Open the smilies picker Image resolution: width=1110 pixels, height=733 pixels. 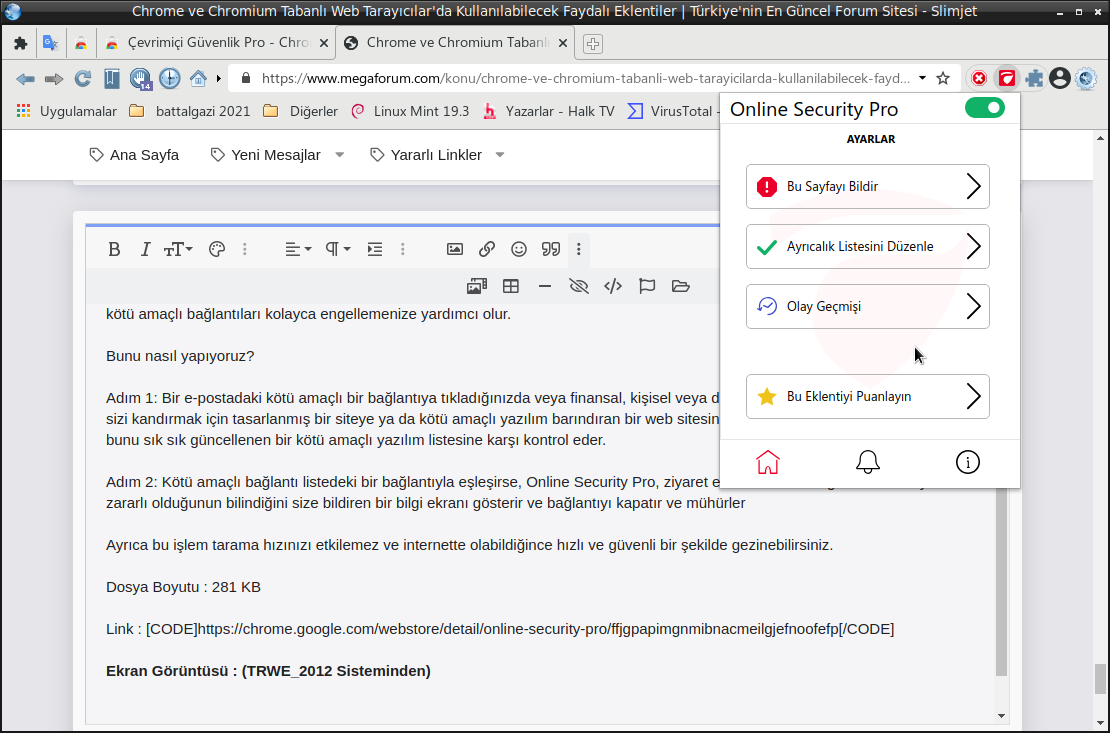[x=519, y=249]
